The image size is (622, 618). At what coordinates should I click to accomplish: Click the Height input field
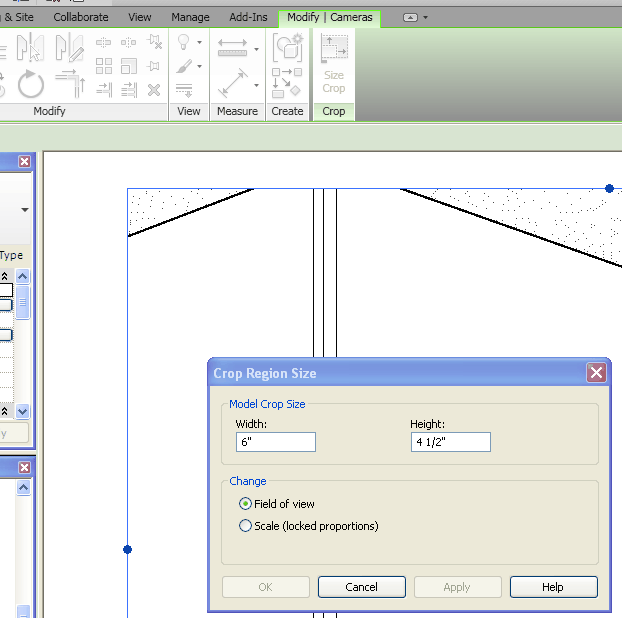coord(450,442)
